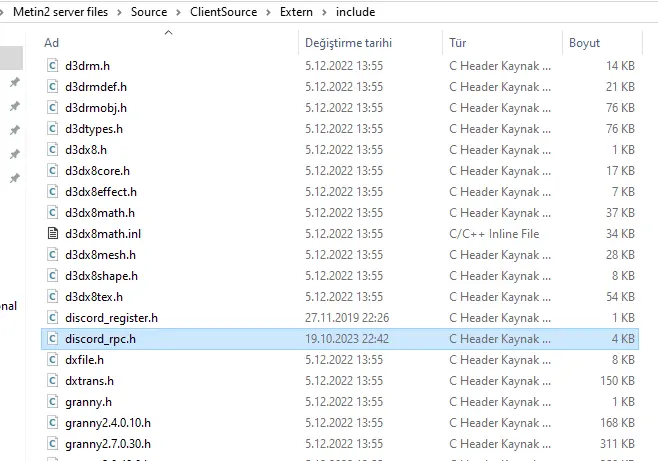Image resolution: width=658 pixels, height=461 pixels.
Task: Sort by Değiştirme tarihi column header
Action: [x=348, y=43]
